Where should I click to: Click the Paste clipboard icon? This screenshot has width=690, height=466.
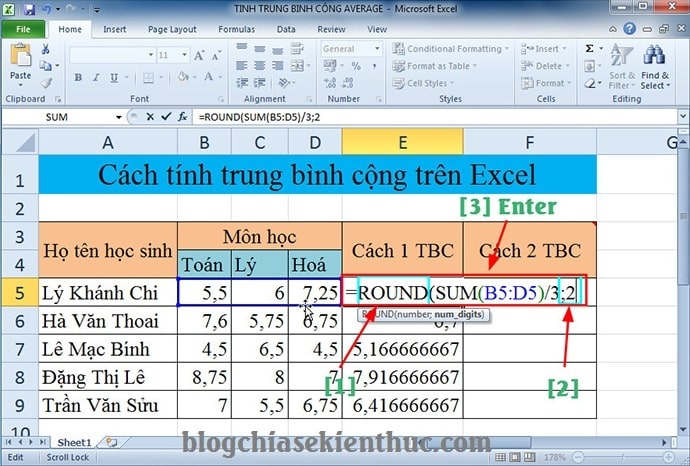[20, 56]
